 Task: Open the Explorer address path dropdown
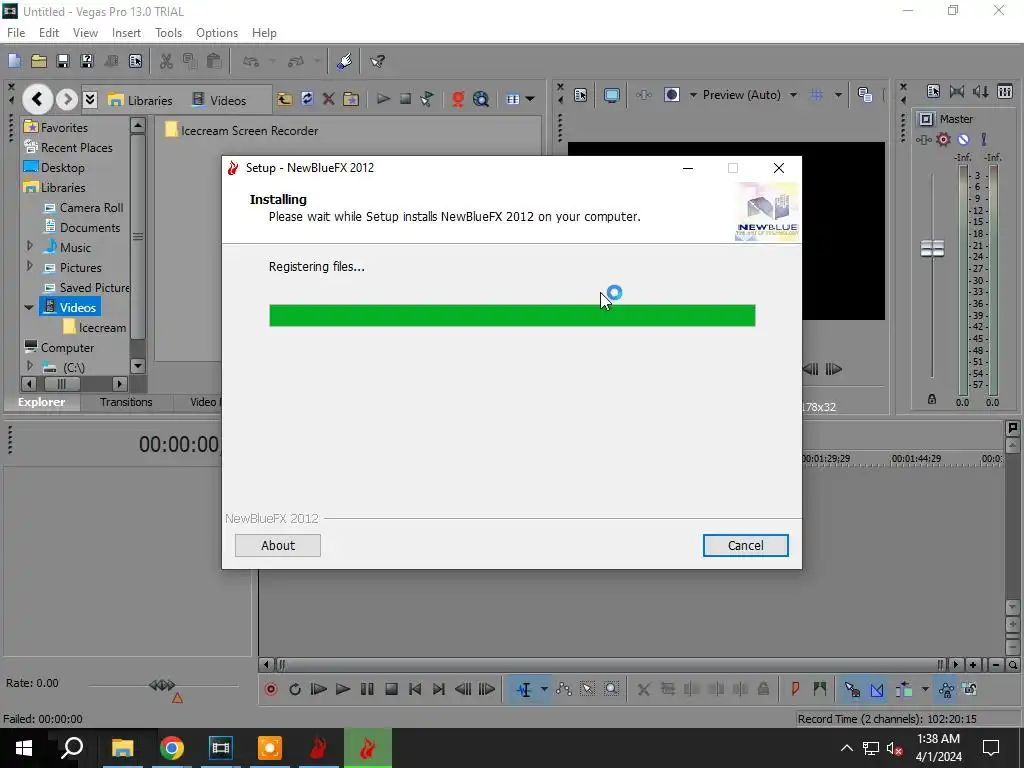tap(90, 99)
